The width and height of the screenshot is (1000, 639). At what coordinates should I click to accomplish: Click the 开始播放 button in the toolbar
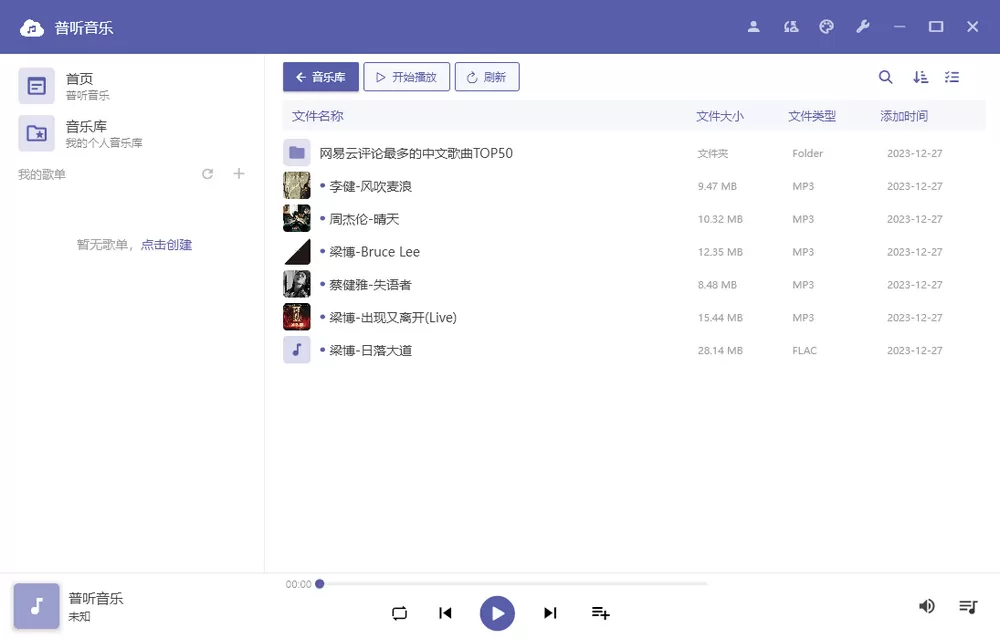(407, 76)
